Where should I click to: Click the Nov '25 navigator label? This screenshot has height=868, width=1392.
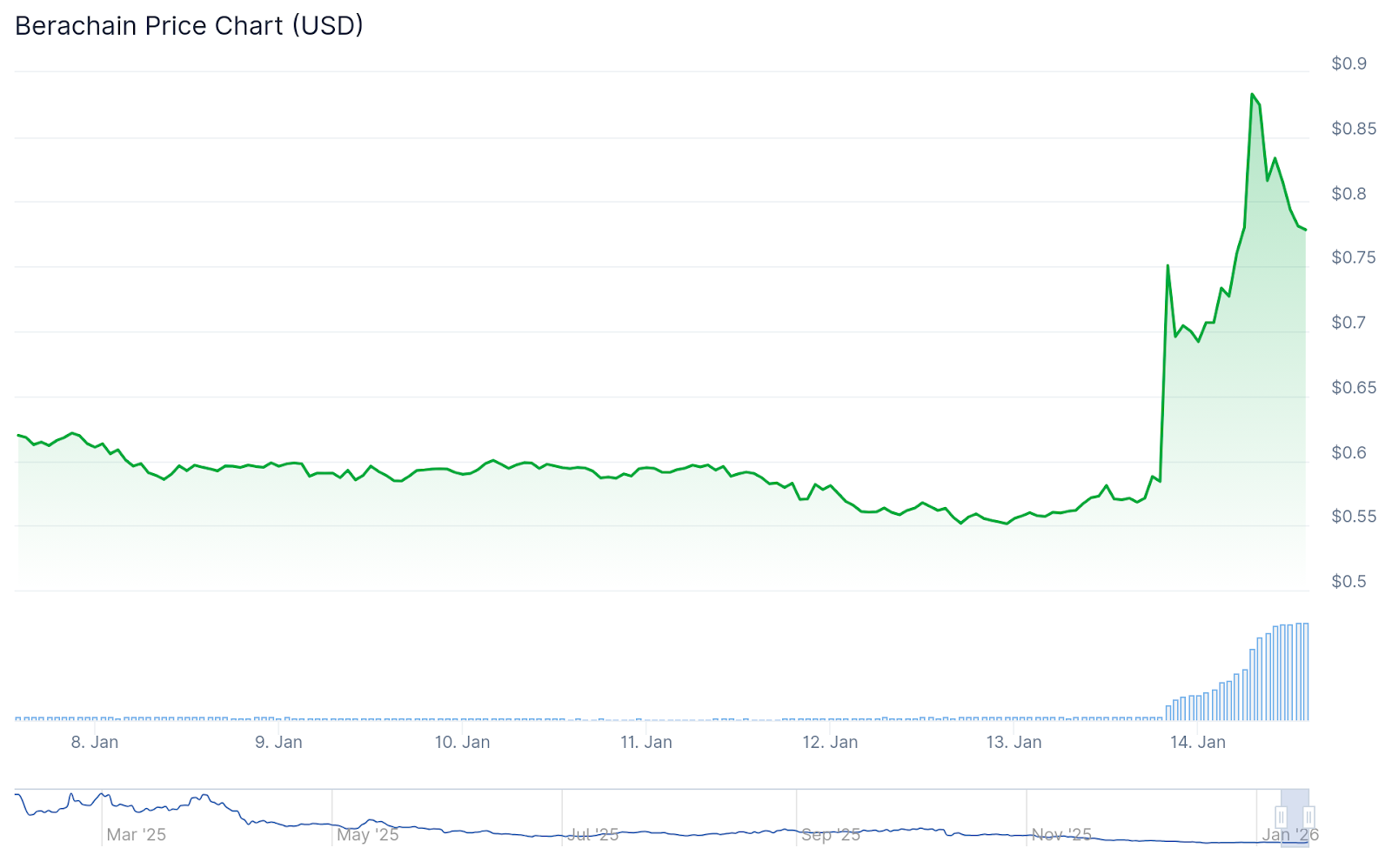pos(1061,835)
